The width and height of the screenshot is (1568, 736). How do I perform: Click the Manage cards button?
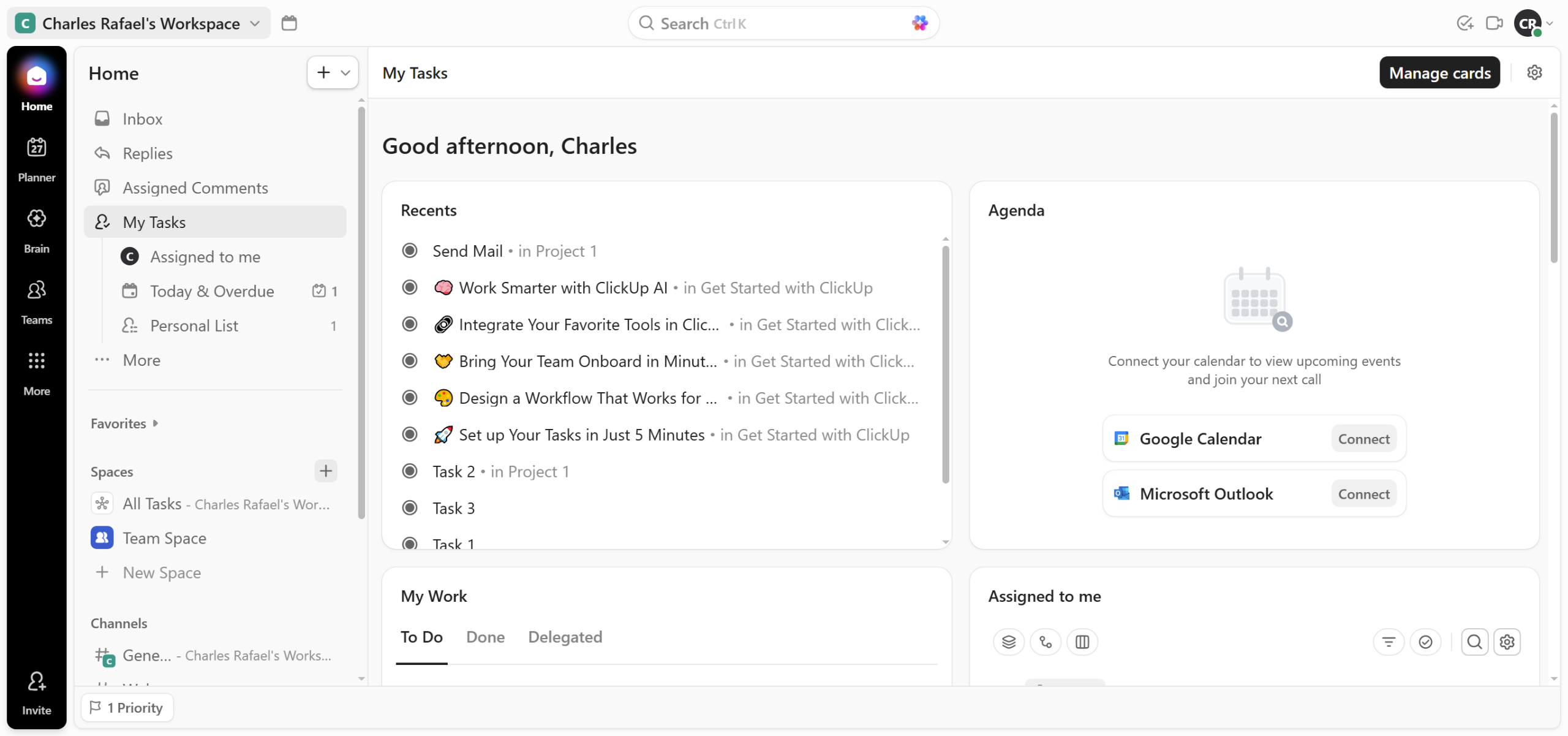tap(1439, 73)
